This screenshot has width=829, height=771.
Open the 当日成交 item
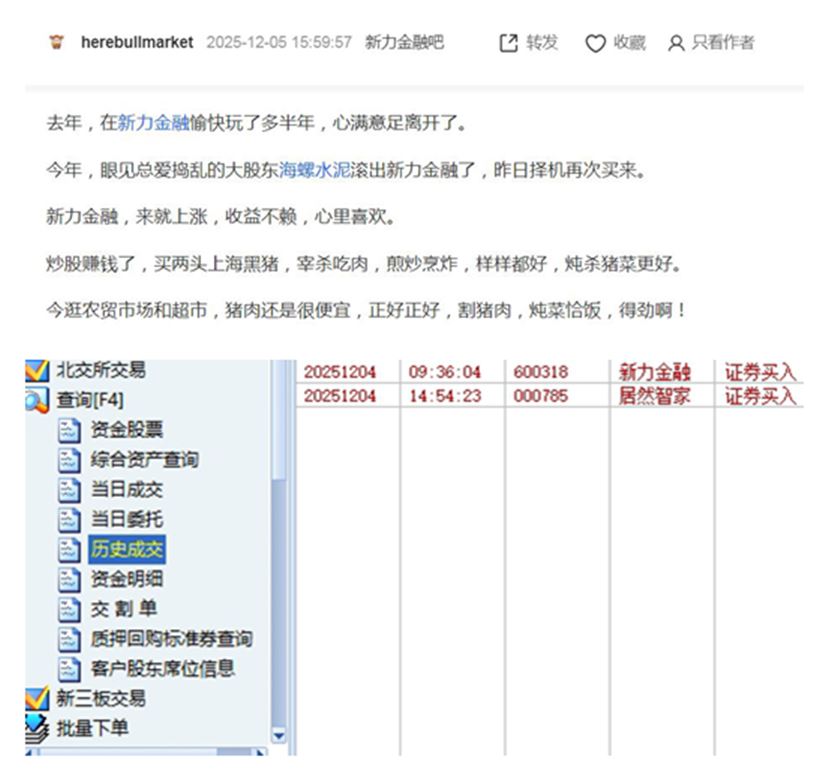(x=126, y=489)
